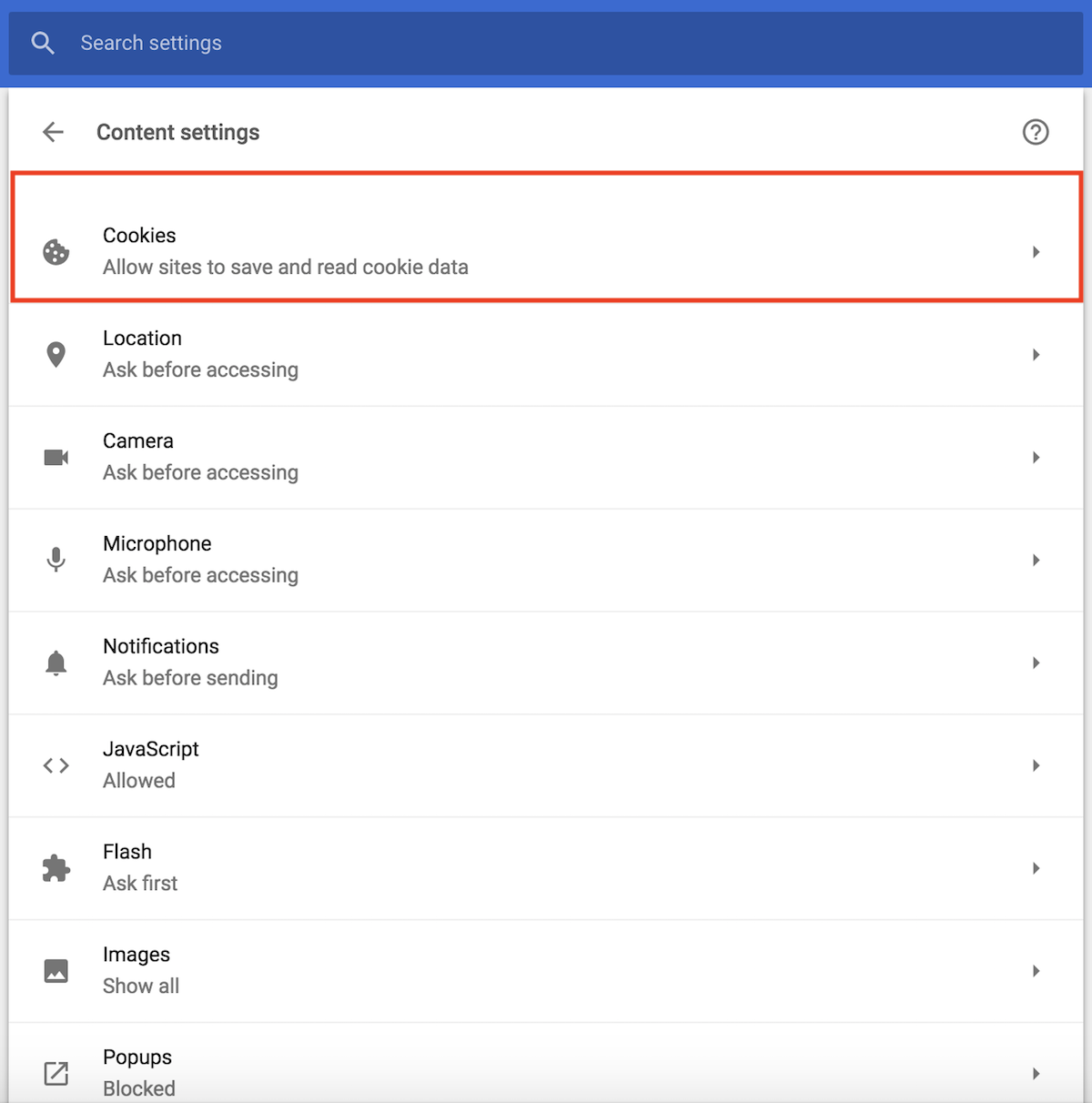Click the notifications bell icon
Viewport: 1092px width, 1103px height.
tap(56, 663)
